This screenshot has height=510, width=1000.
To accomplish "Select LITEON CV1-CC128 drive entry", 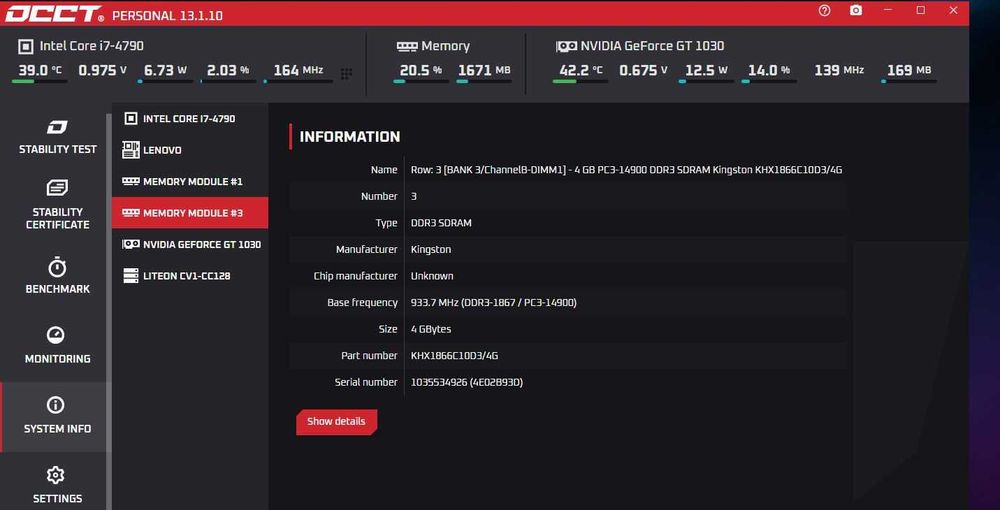I will [190, 276].
